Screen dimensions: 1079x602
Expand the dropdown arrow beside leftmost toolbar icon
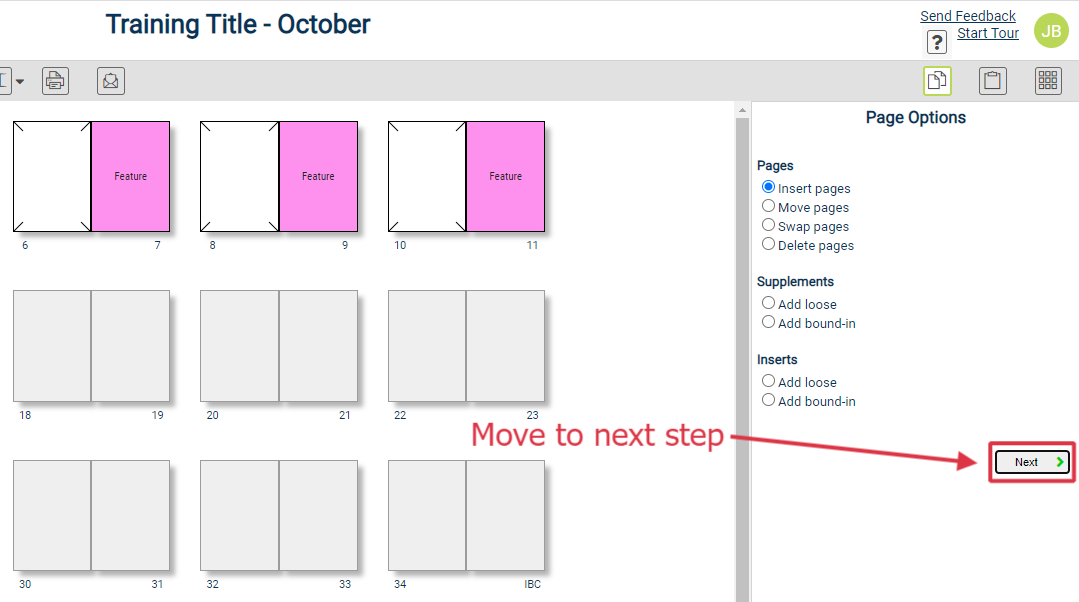pos(20,81)
